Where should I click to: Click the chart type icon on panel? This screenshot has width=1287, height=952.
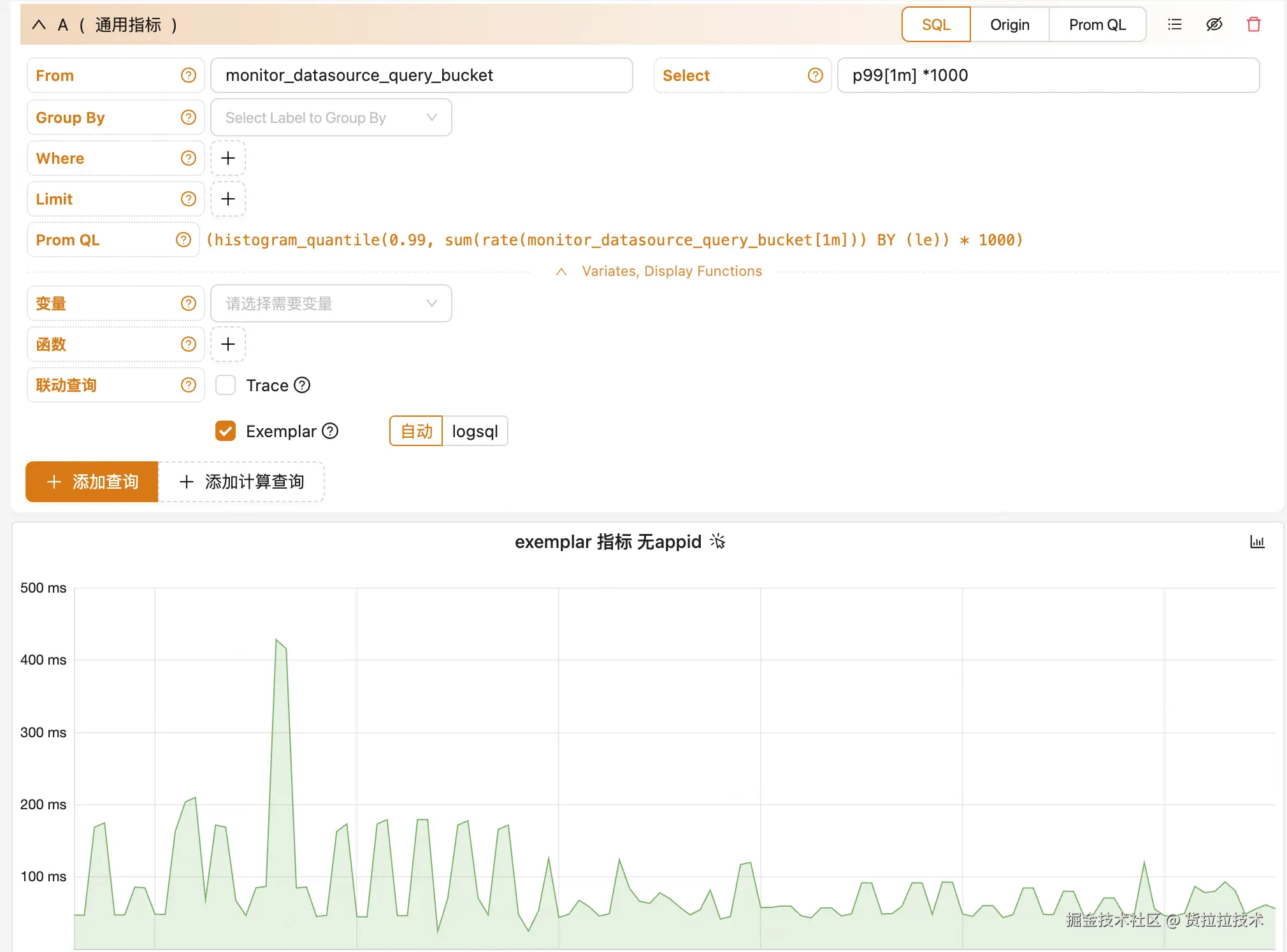click(1256, 542)
